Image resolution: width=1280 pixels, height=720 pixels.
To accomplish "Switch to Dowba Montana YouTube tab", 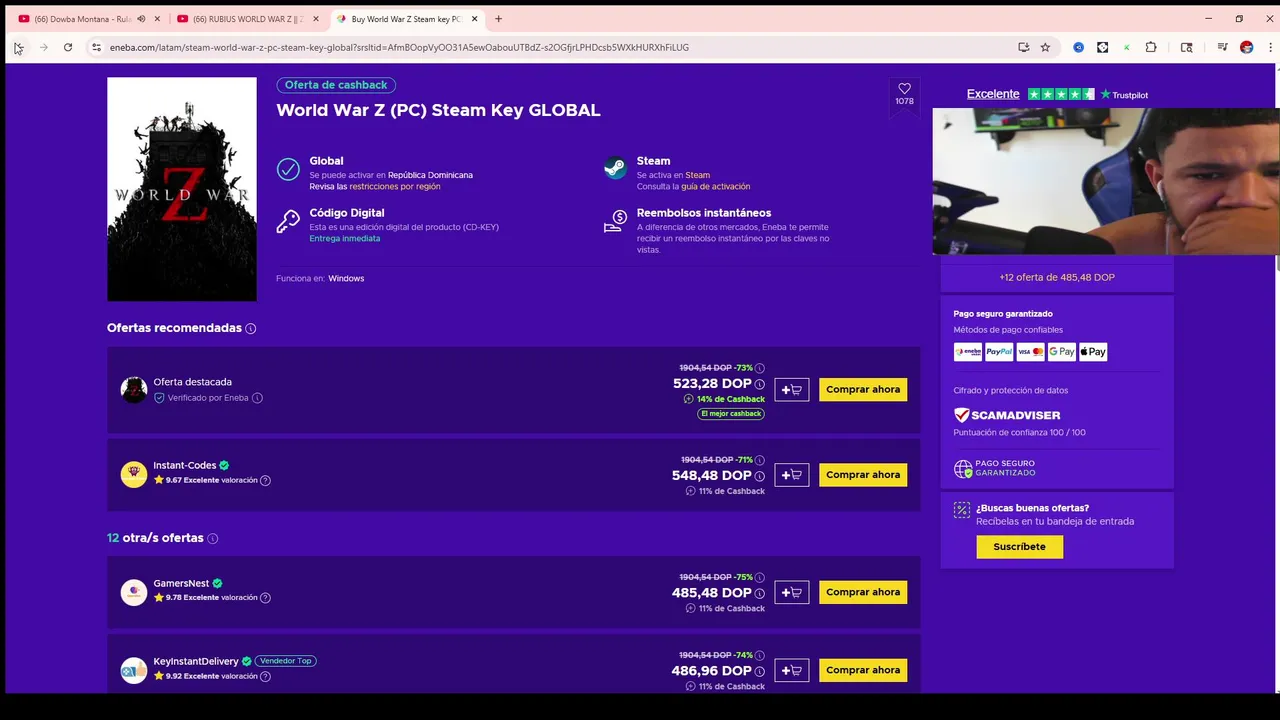I will pos(82,19).
